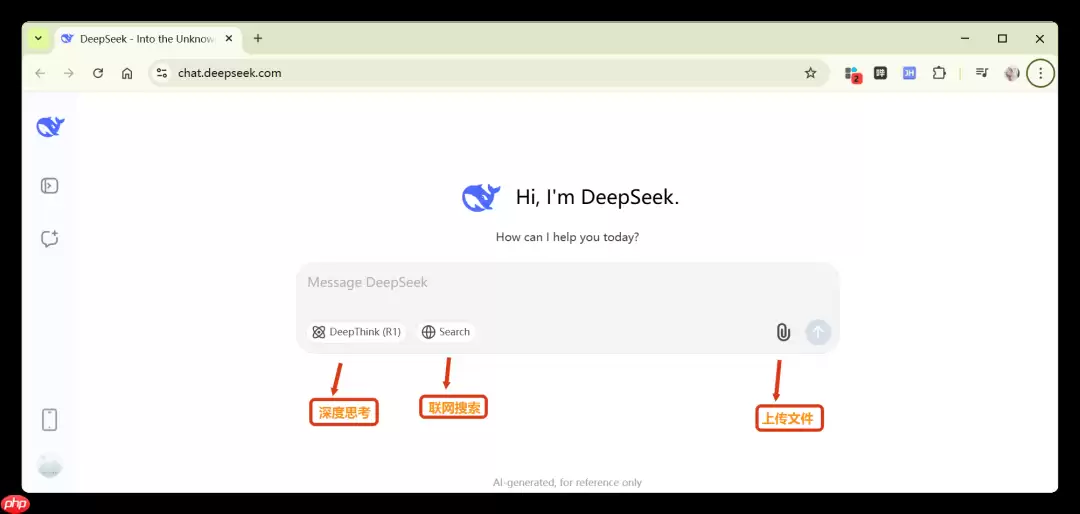Screen dimensions: 1080x514
Task: Open browser home page icon
Action: [x=127, y=73]
